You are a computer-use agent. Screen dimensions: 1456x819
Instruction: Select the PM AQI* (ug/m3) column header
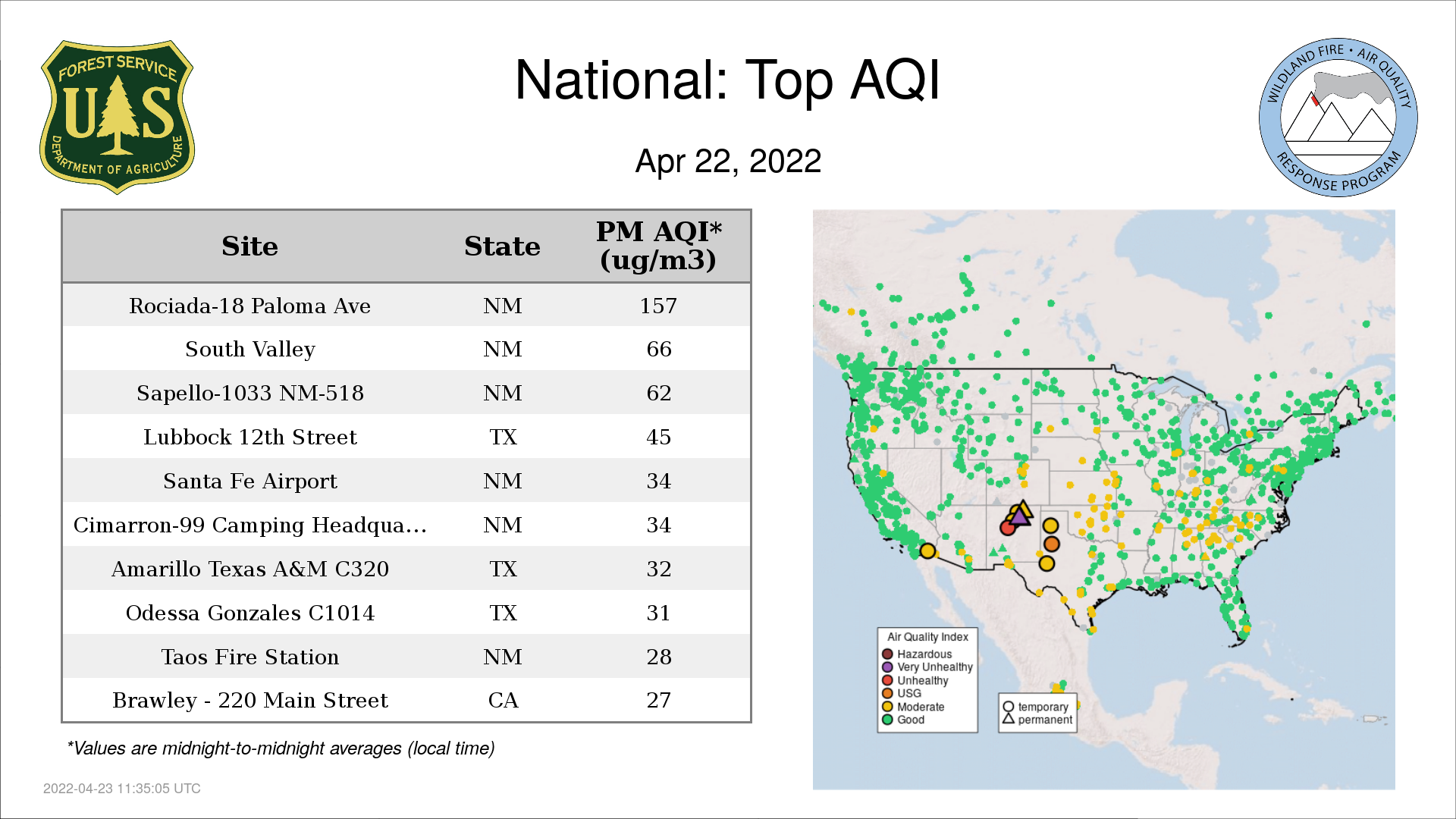coord(658,246)
